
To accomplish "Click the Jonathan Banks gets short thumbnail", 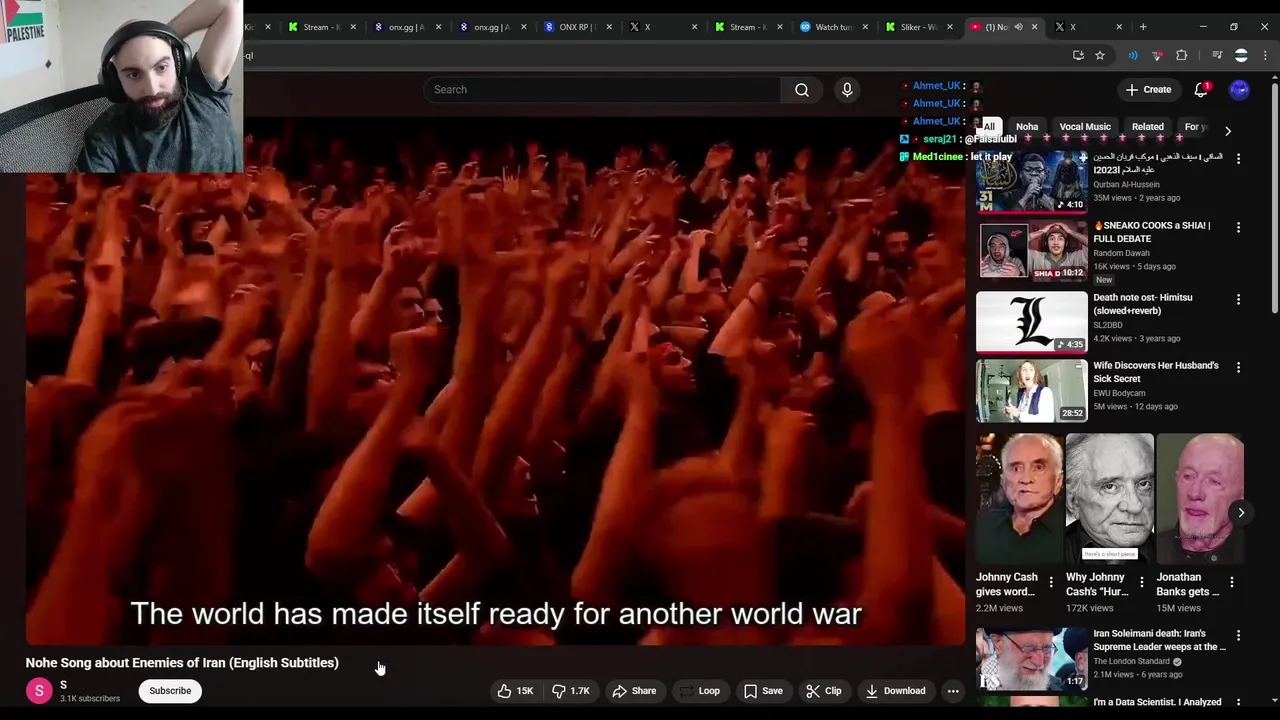I will point(1200,499).
